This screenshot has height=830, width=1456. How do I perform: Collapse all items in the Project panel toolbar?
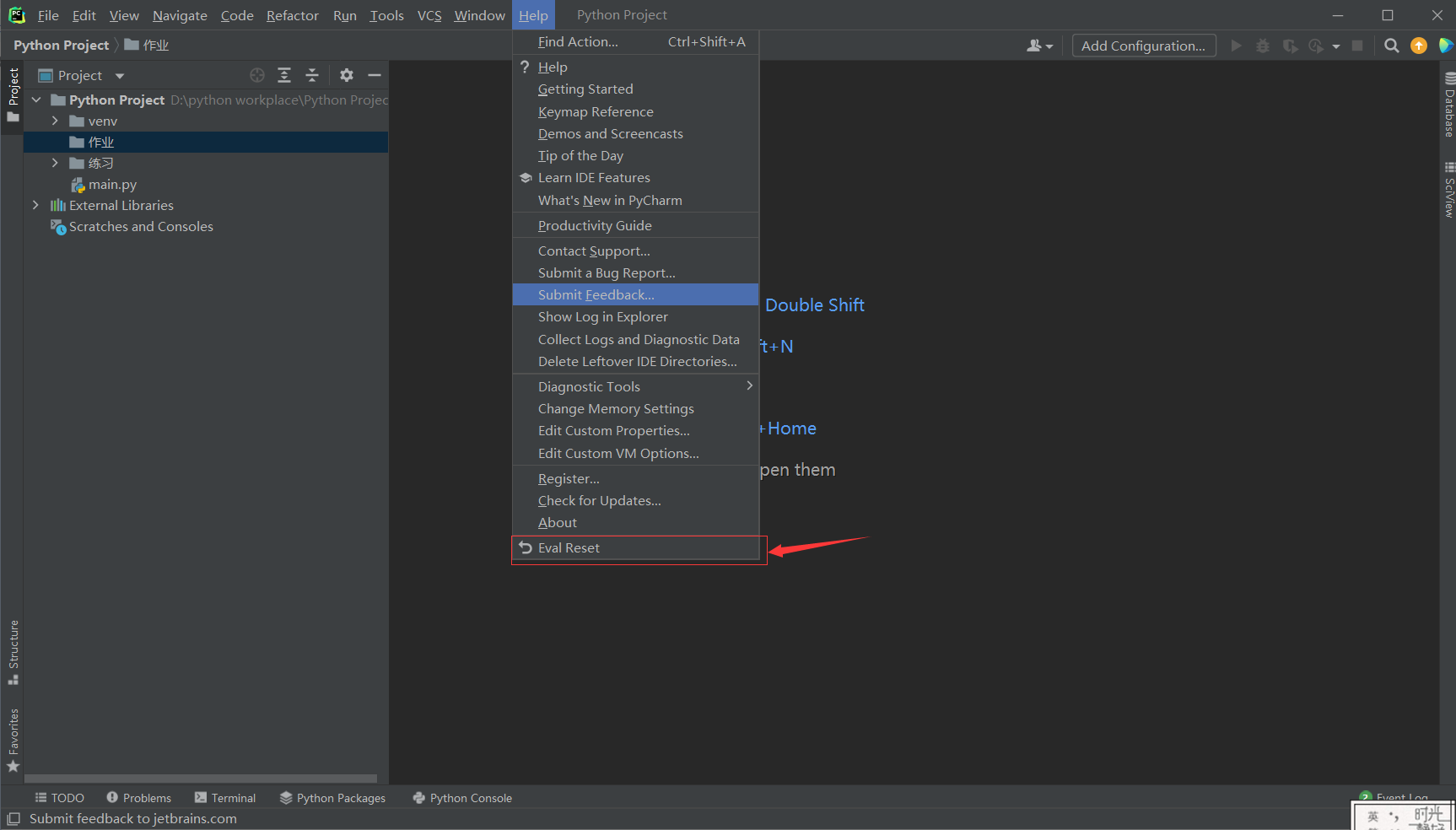[312, 75]
